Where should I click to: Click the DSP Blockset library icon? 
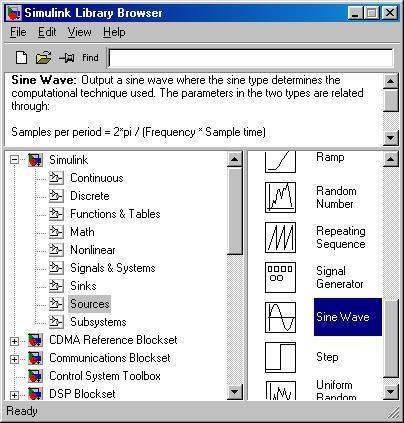pyautogui.click(x=35, y=394)
